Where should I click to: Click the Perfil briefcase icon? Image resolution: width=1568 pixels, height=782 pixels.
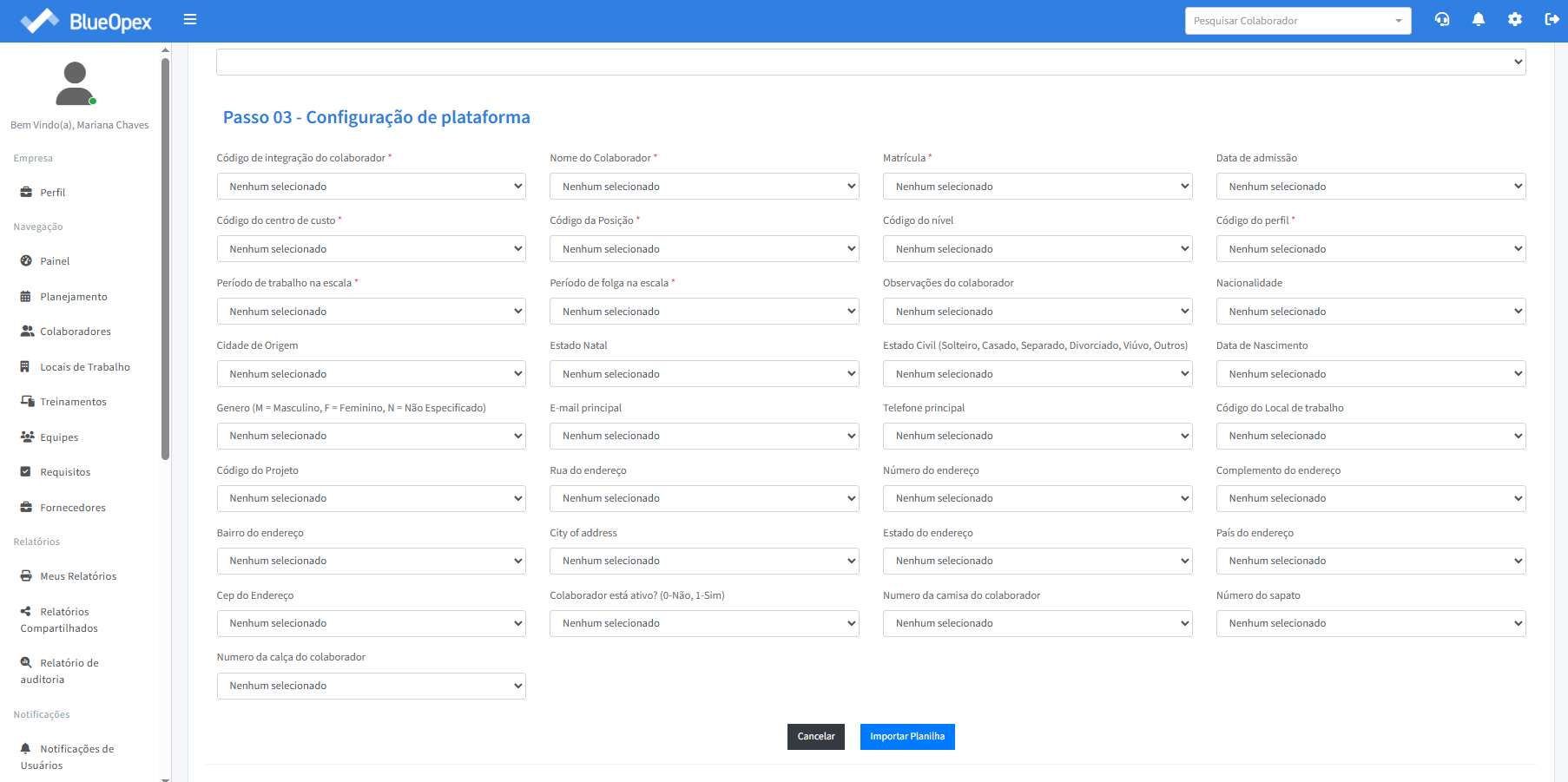pos(26,193)
